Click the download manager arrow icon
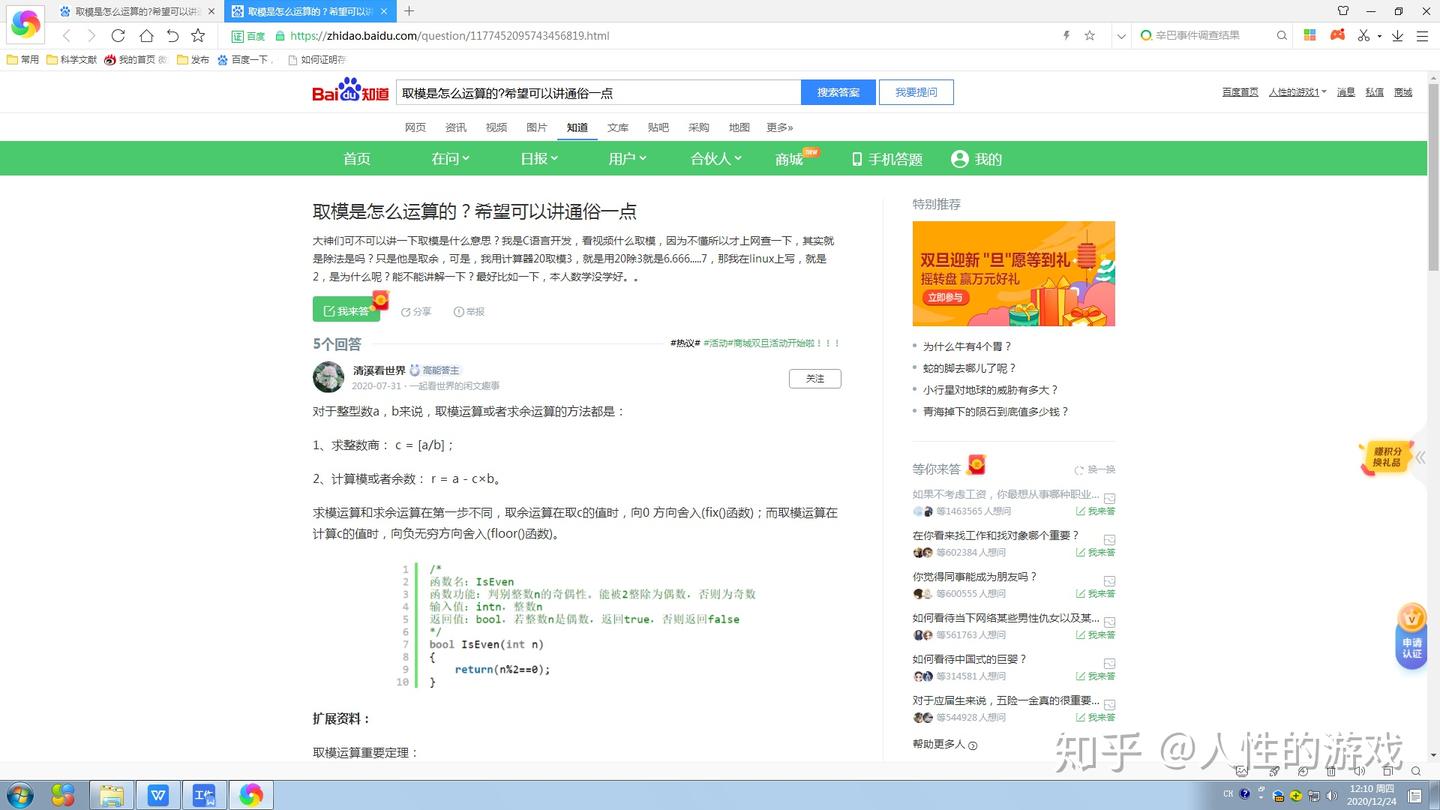This screenshot has height=810, width=1440. pyautogui.click(x=1397, y=35)
